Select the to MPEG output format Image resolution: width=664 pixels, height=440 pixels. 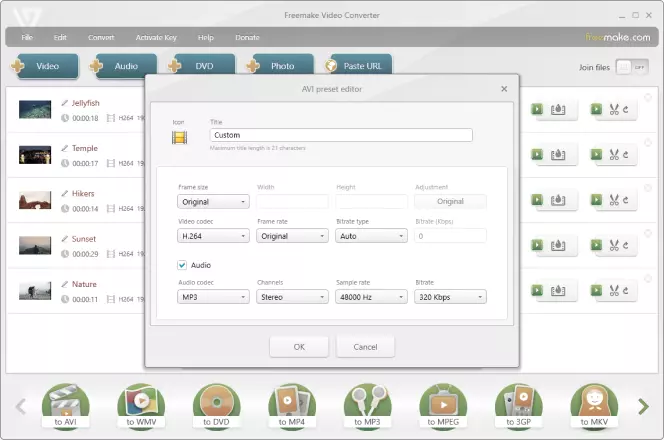(x=443, y=407)
